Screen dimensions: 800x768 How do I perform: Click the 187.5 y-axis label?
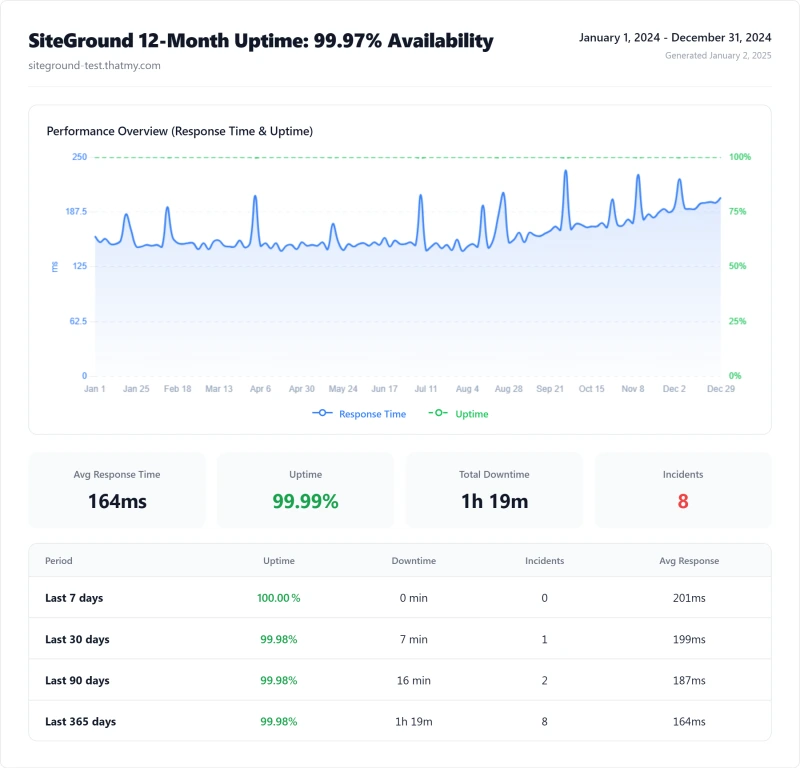pyautogui.click(x=76, y=211)
